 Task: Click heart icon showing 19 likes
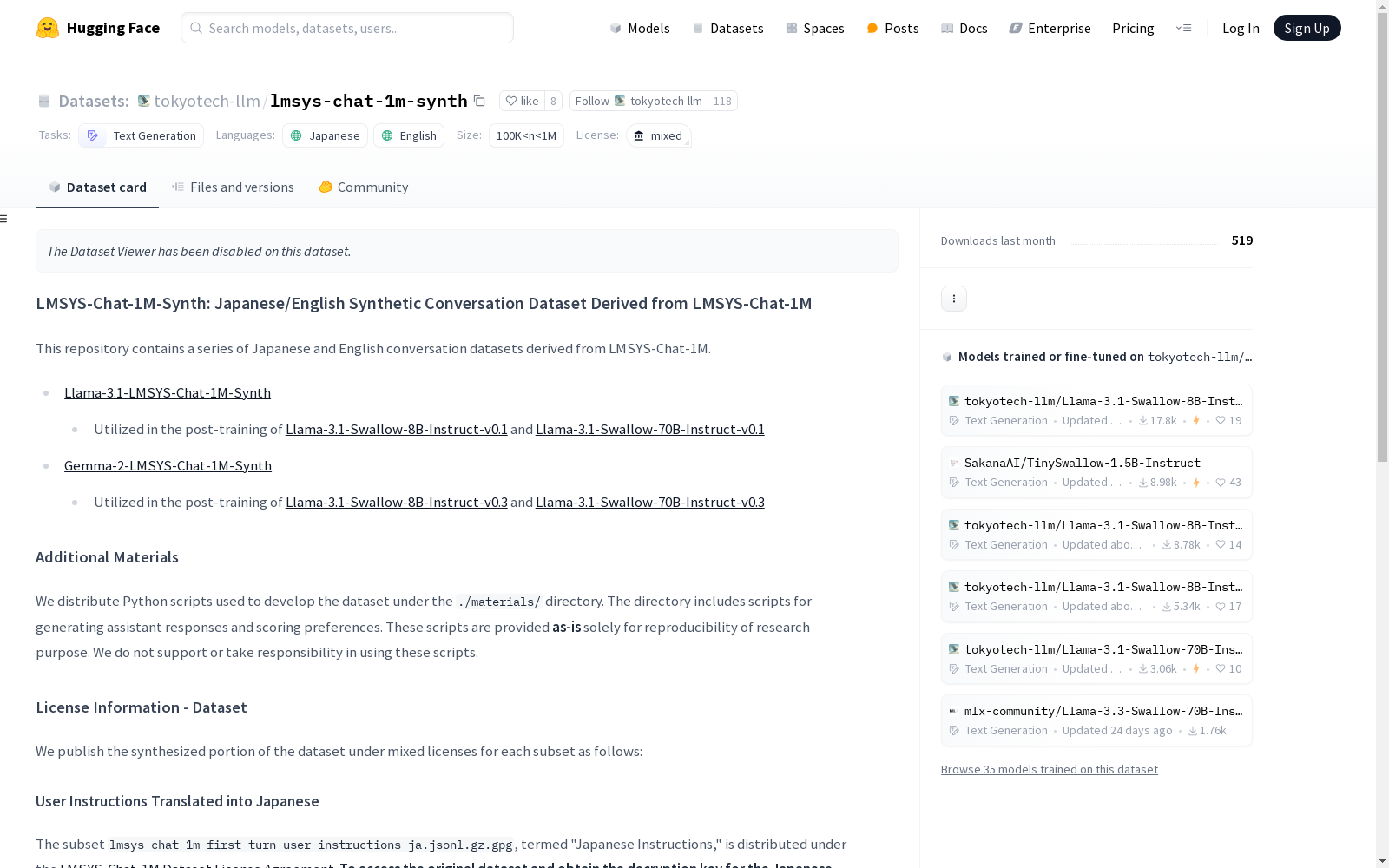(1221, 420)
